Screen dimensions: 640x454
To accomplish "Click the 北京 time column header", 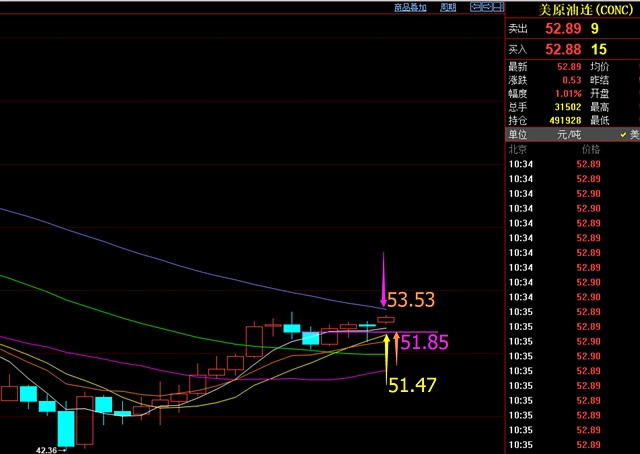I will pyautogui.click(x=518, y=149).
